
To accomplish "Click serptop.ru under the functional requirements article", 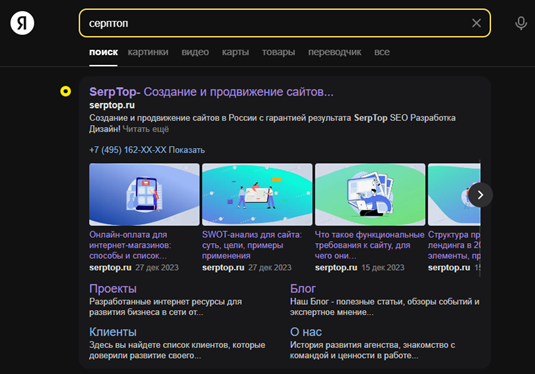I will point(336,268).
